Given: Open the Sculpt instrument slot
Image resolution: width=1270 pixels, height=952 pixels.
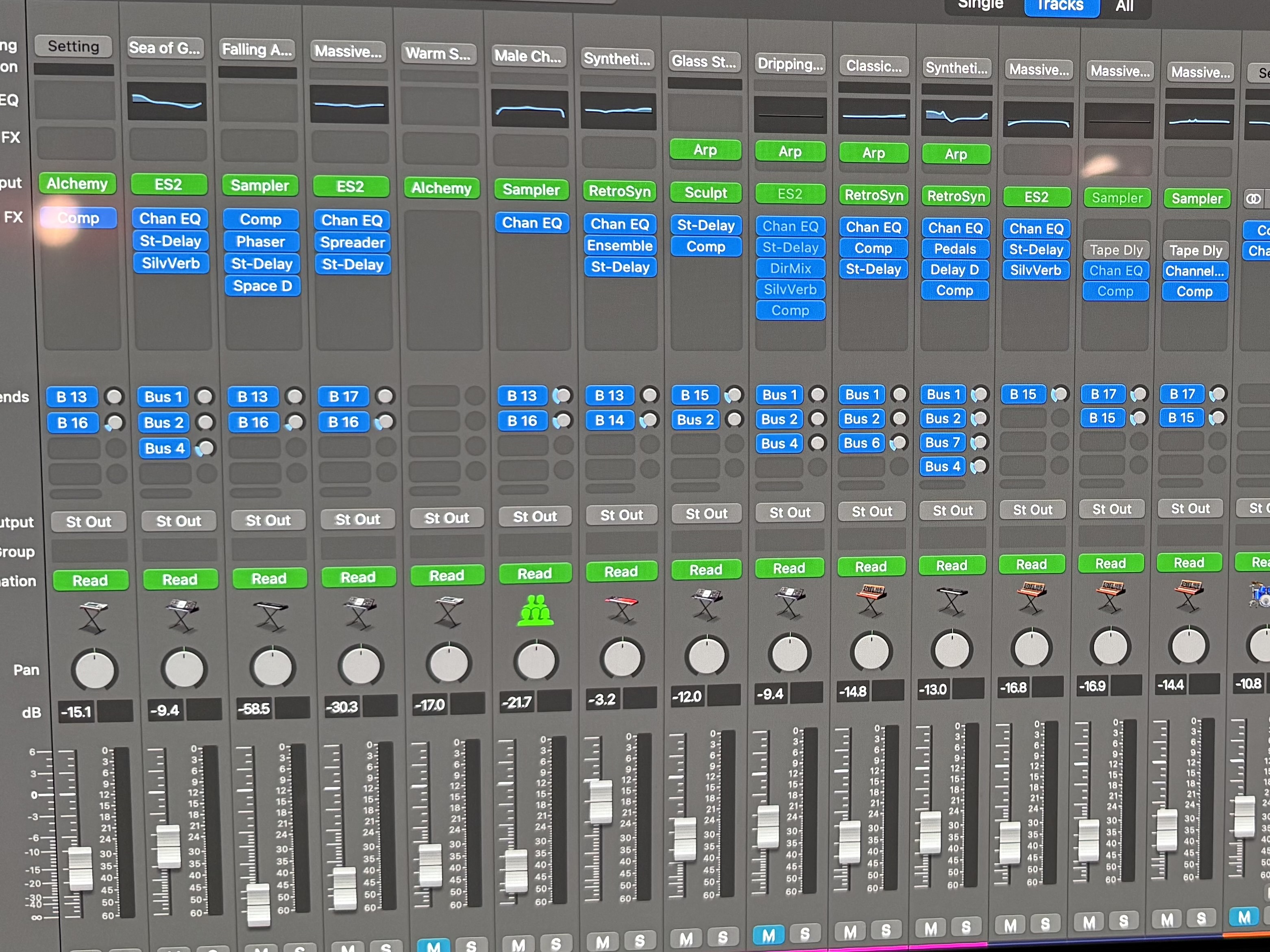Looking at the screenshot, I should [706, 193].
